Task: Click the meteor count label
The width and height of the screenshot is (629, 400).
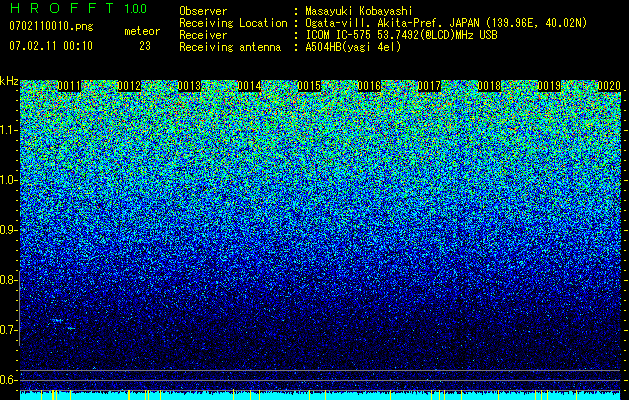Action: point(142,31)
